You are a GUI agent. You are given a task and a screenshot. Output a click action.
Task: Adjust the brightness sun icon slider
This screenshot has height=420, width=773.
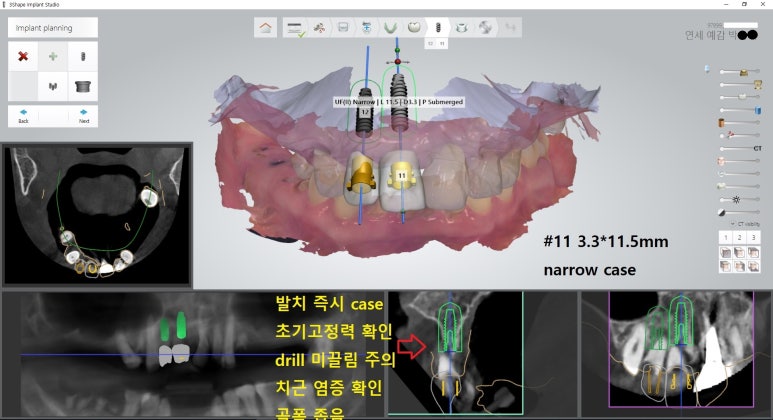coord(739,200)
